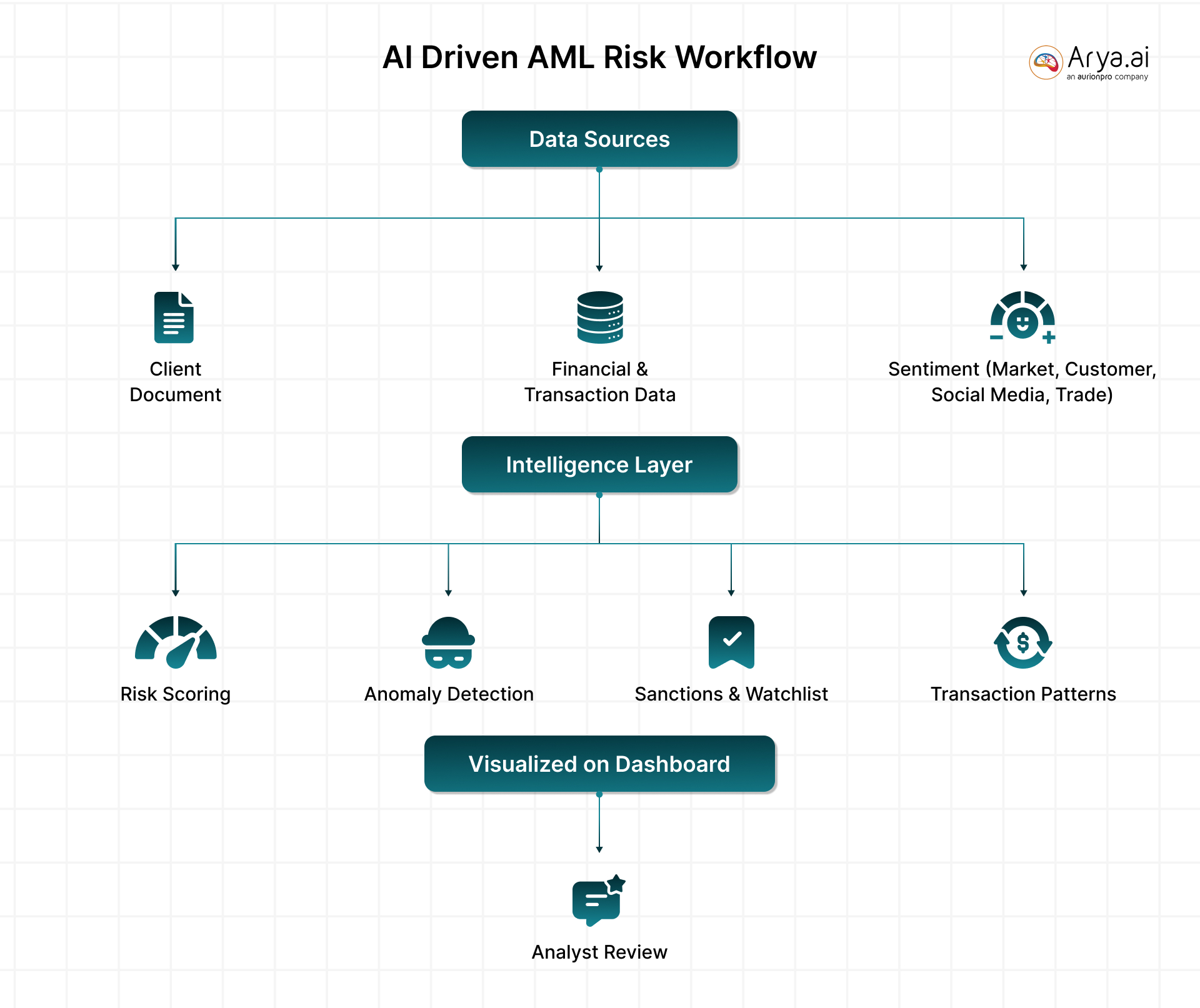
Task: Click the Sentiment (Market, Customer...) label text
Action: coord(1022,382)
